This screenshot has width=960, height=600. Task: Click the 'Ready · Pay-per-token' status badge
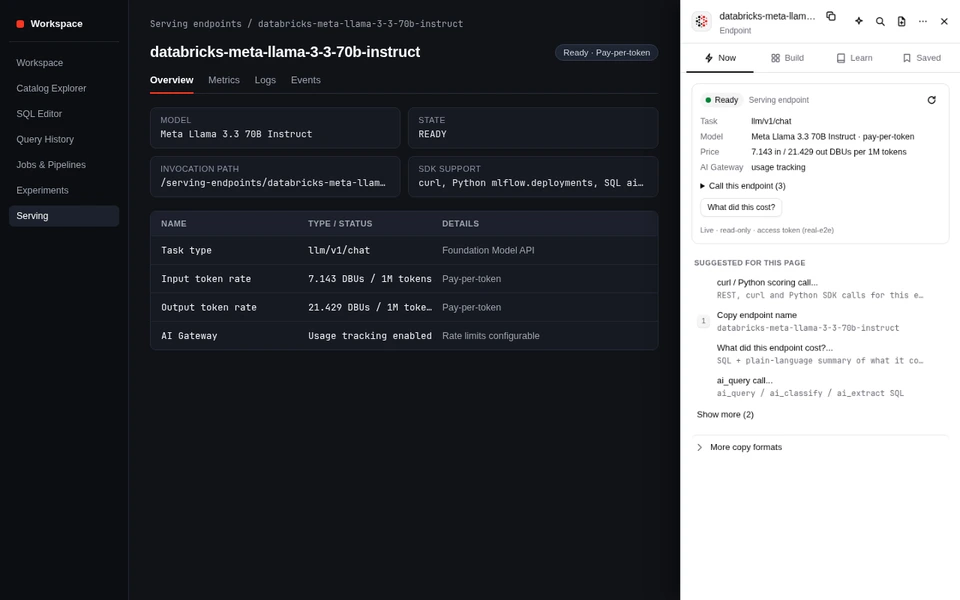pyautogui.click(x=606, y=53)
